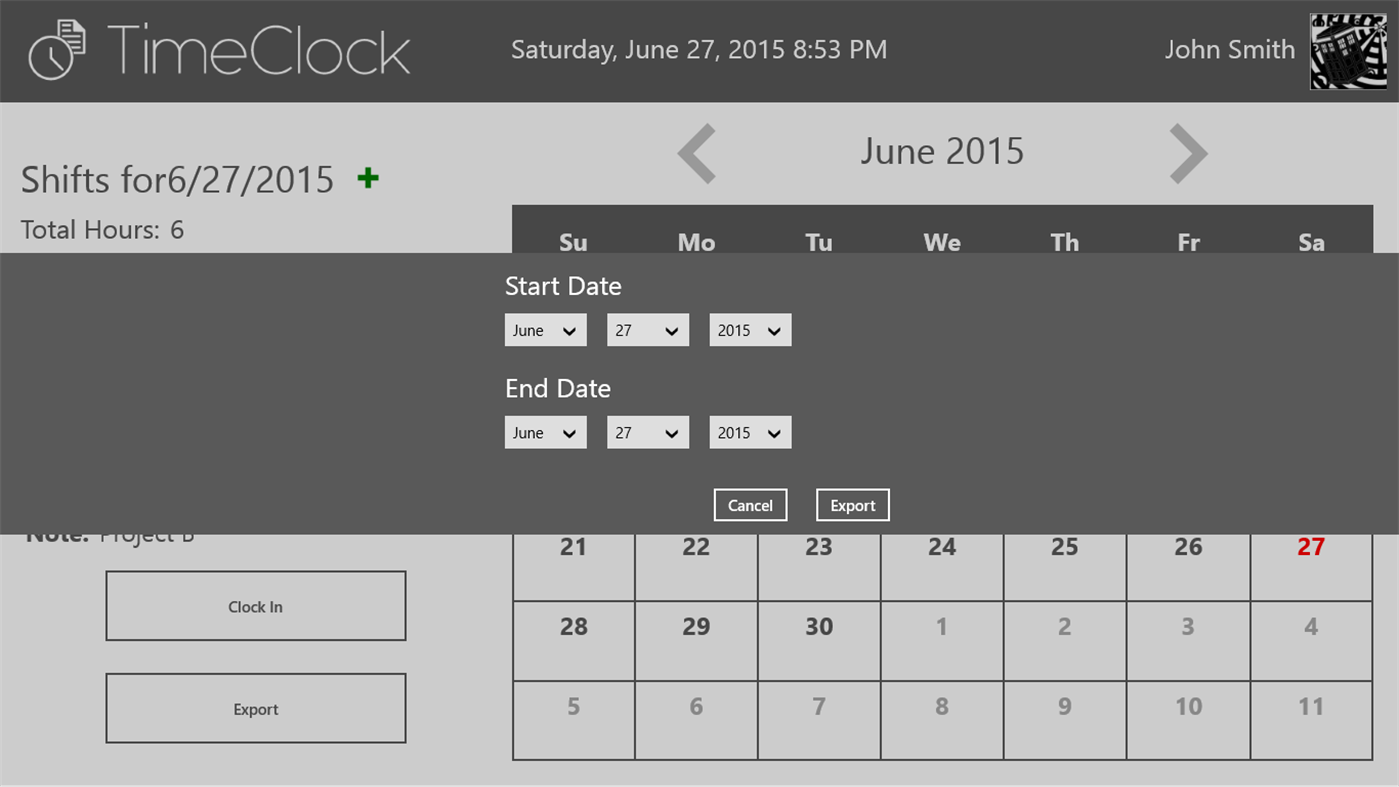The image size is (1399, 787).
Task: Go to previous month using left chevron
Action: tap(696, 152)
